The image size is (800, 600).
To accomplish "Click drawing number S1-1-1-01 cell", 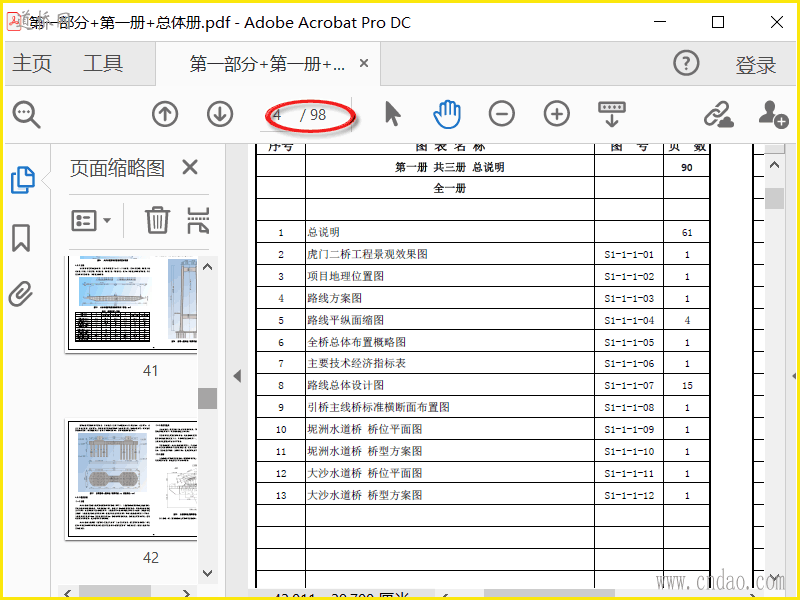I will point(629,255).
